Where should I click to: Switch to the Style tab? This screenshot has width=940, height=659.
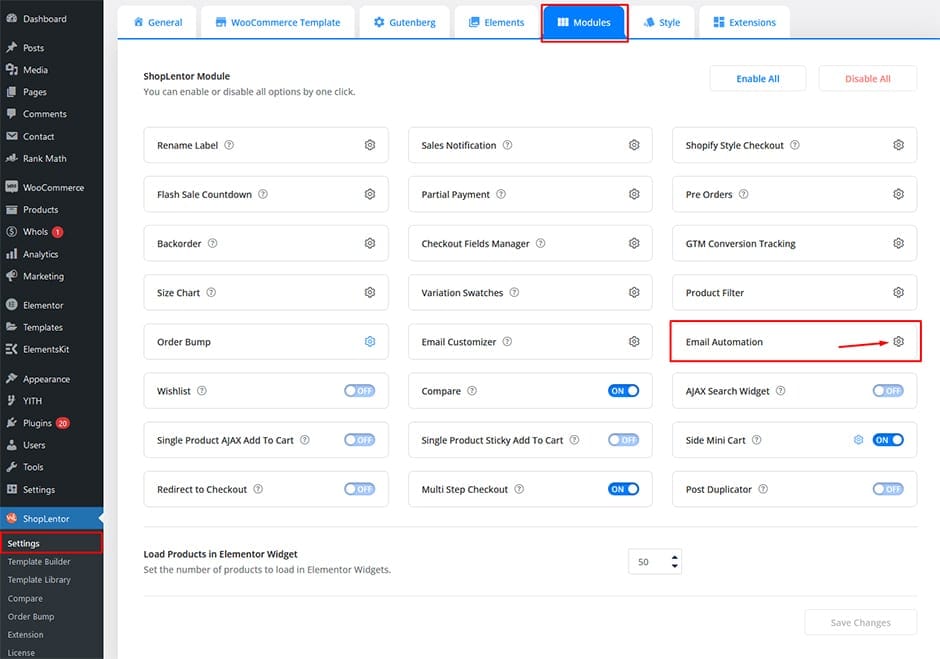(663, 21)
